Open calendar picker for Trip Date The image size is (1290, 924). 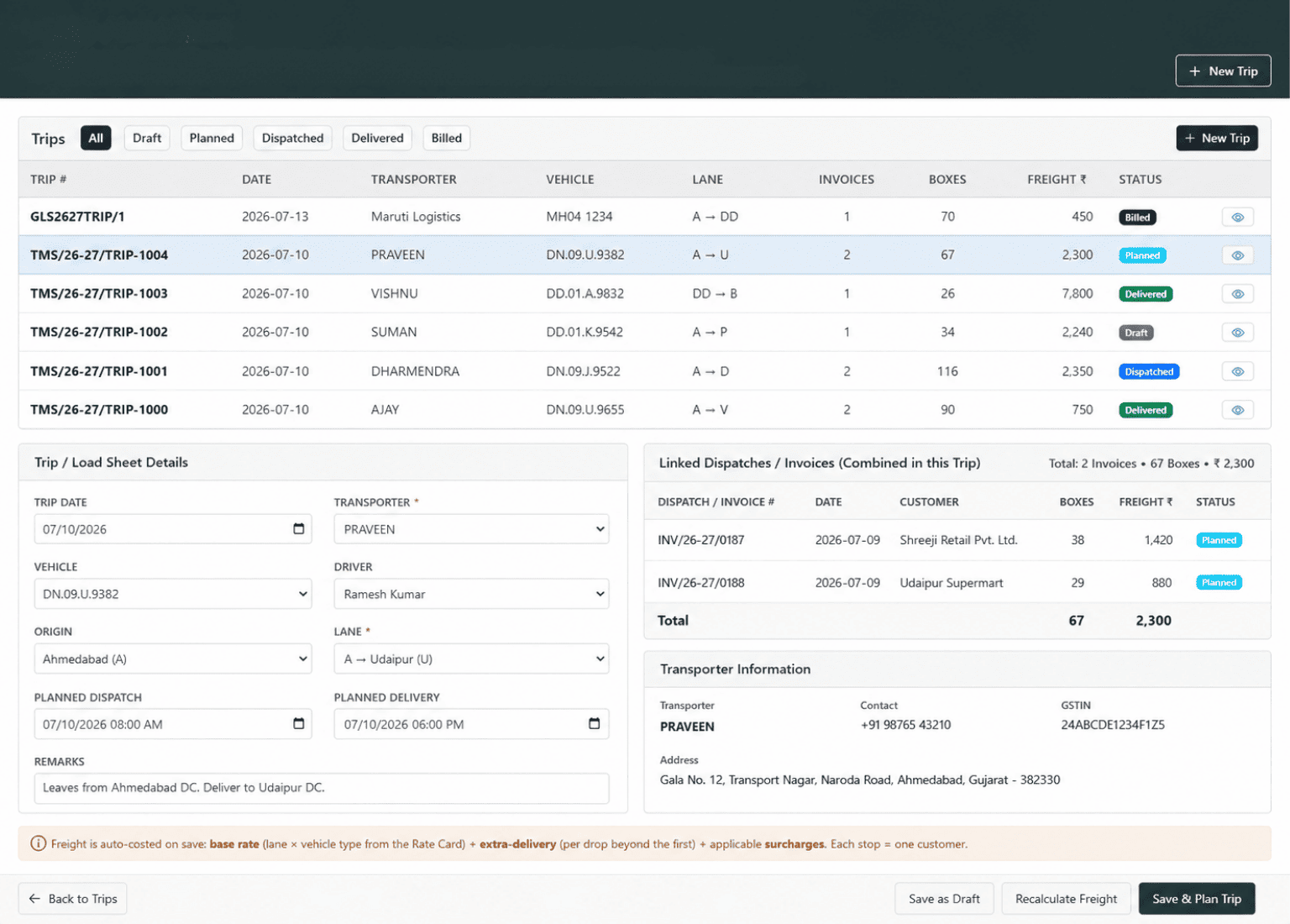(298, 528)
